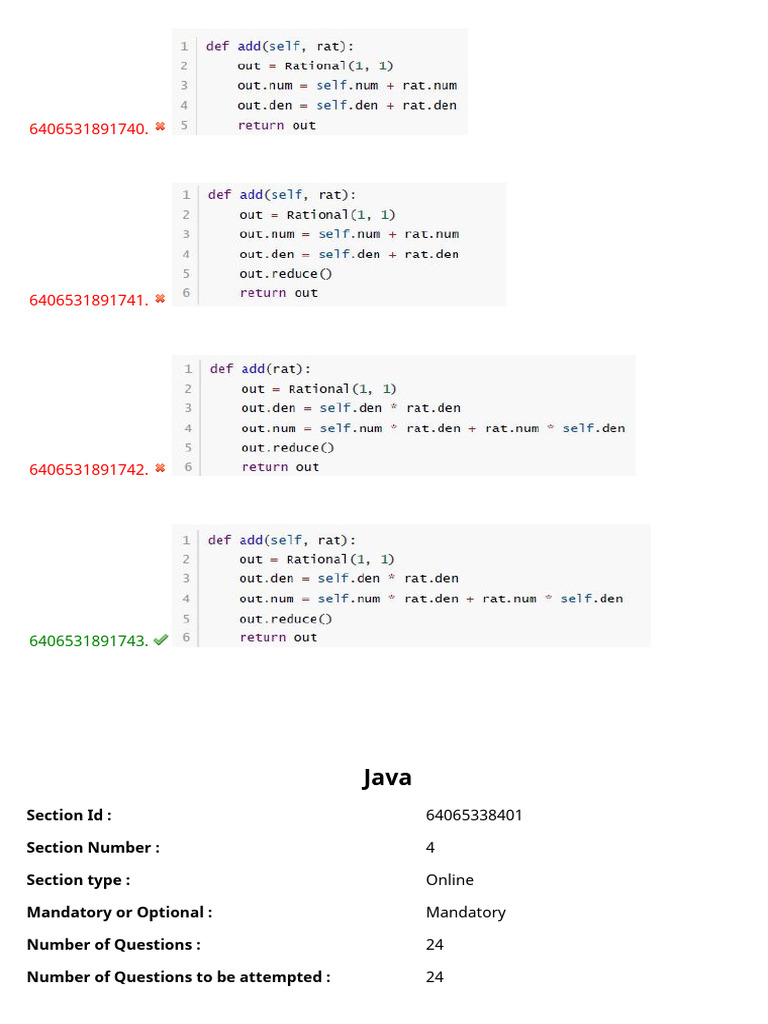
Task: Click the red cross beside option 6406531891742
Action: click(160, 468)
